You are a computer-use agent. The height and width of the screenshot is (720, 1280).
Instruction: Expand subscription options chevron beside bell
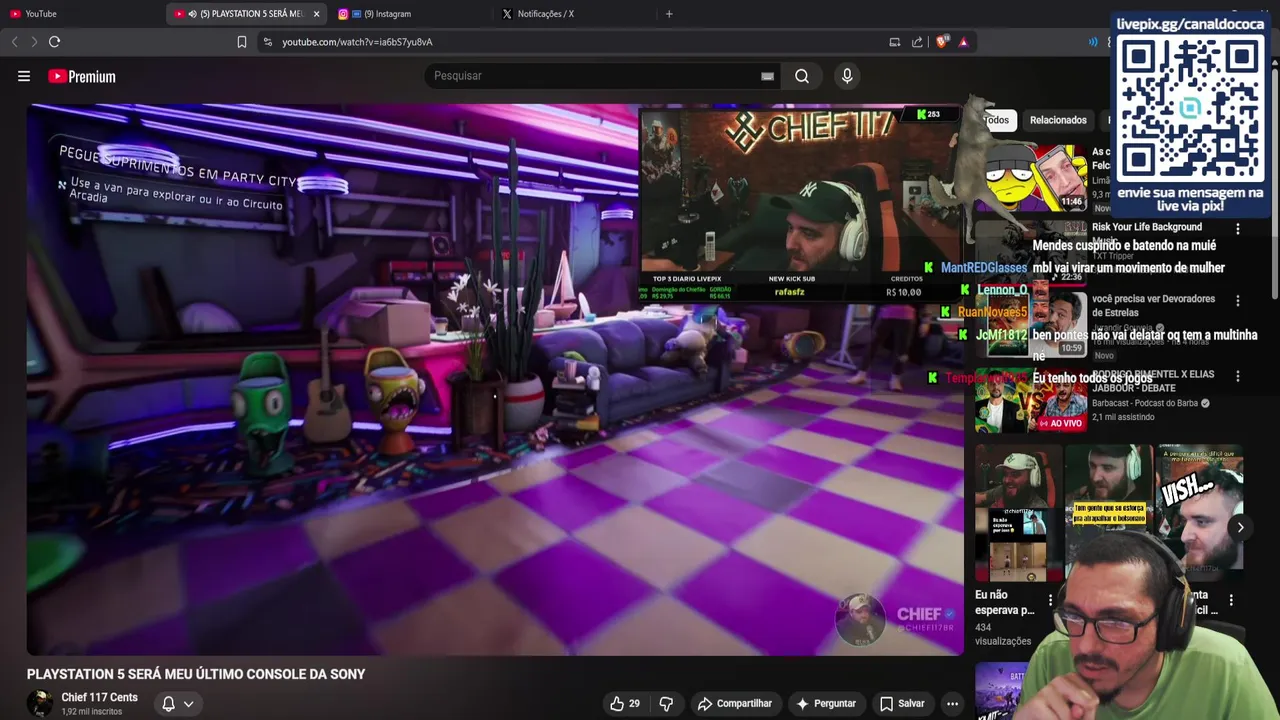click(x=188, y=703)
